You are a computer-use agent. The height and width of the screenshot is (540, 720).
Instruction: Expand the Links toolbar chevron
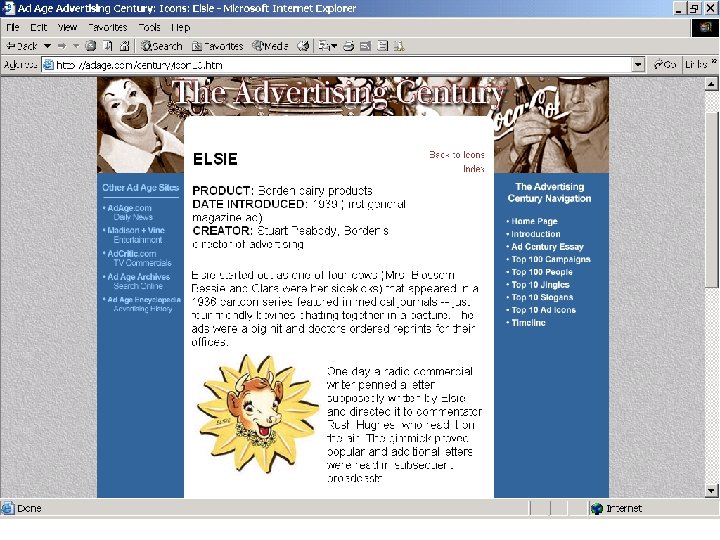pos(714,62)
